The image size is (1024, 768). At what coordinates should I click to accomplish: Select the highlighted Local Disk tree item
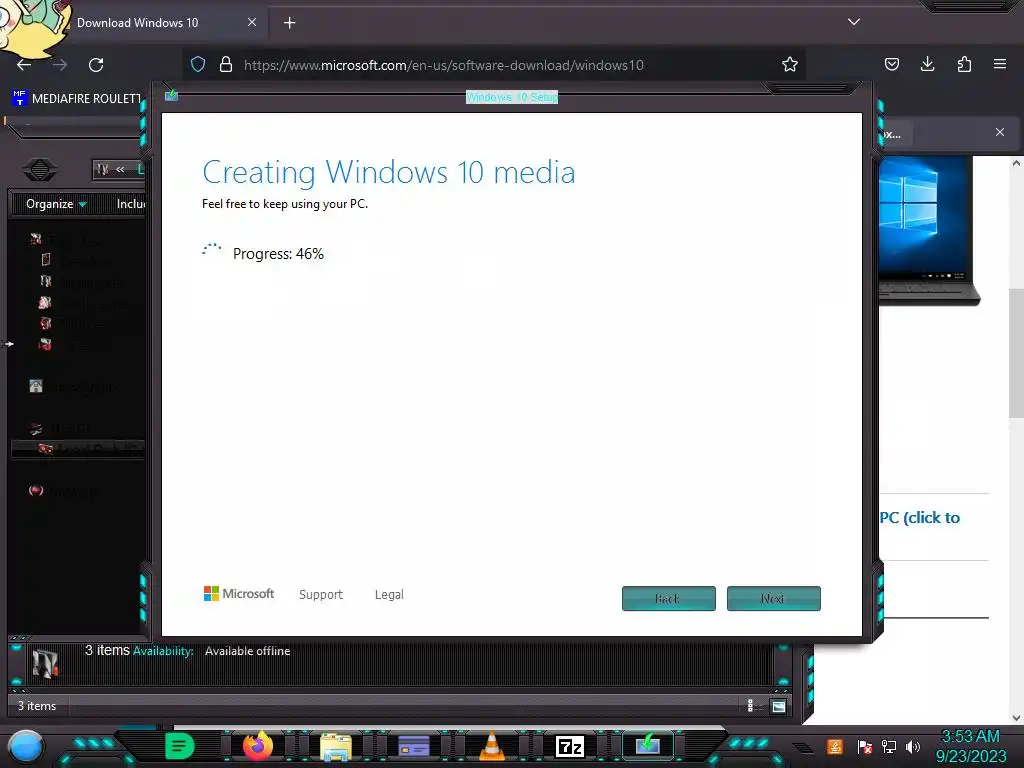tap(78, 449)
